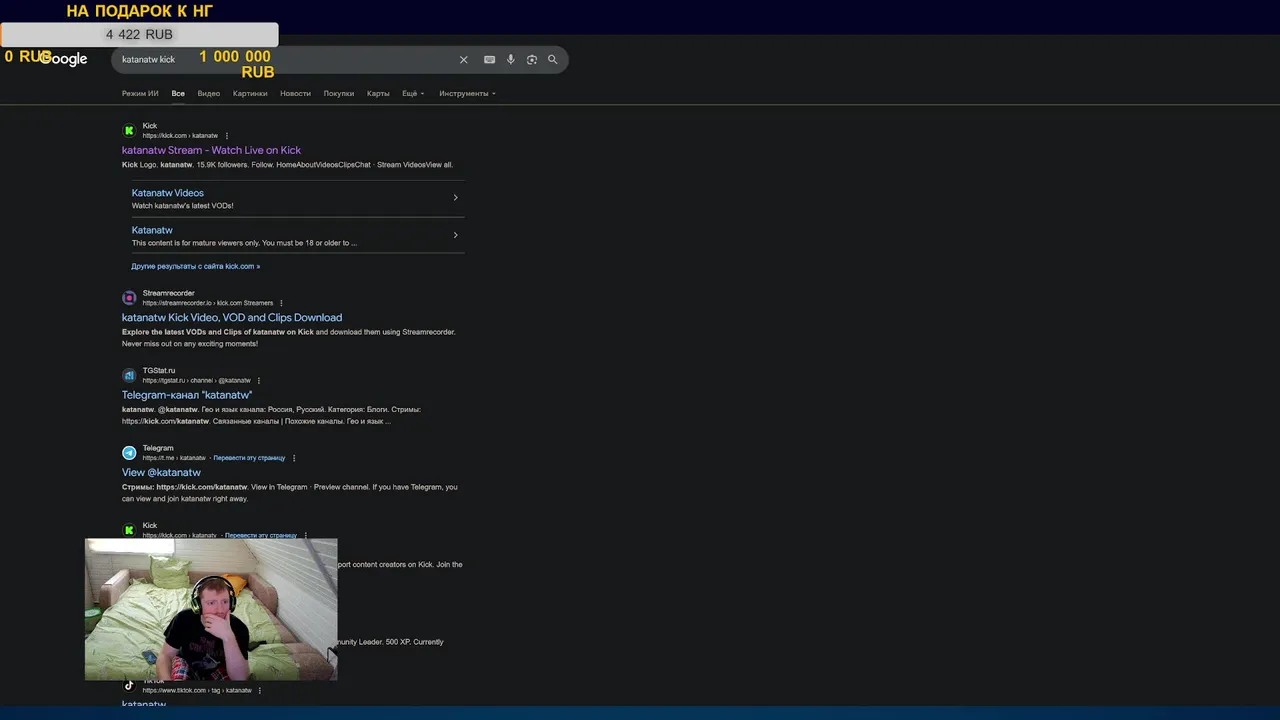This screenshot has width=1280, height=720.
Task: Expand the Katanatw mature-content sitelink chevron
Action: coord(455,235)
